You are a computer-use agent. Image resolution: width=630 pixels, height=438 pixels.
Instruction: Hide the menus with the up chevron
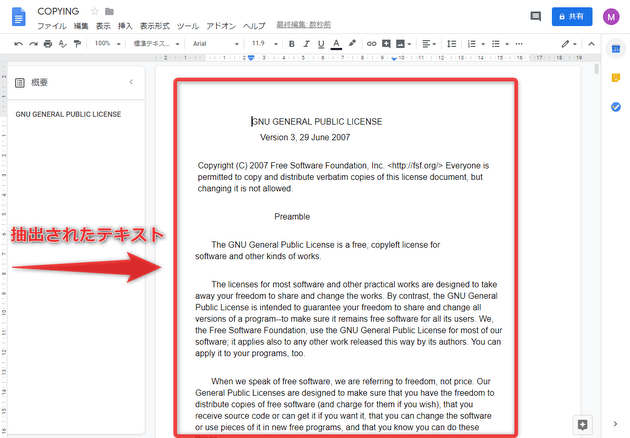[591, 44]
